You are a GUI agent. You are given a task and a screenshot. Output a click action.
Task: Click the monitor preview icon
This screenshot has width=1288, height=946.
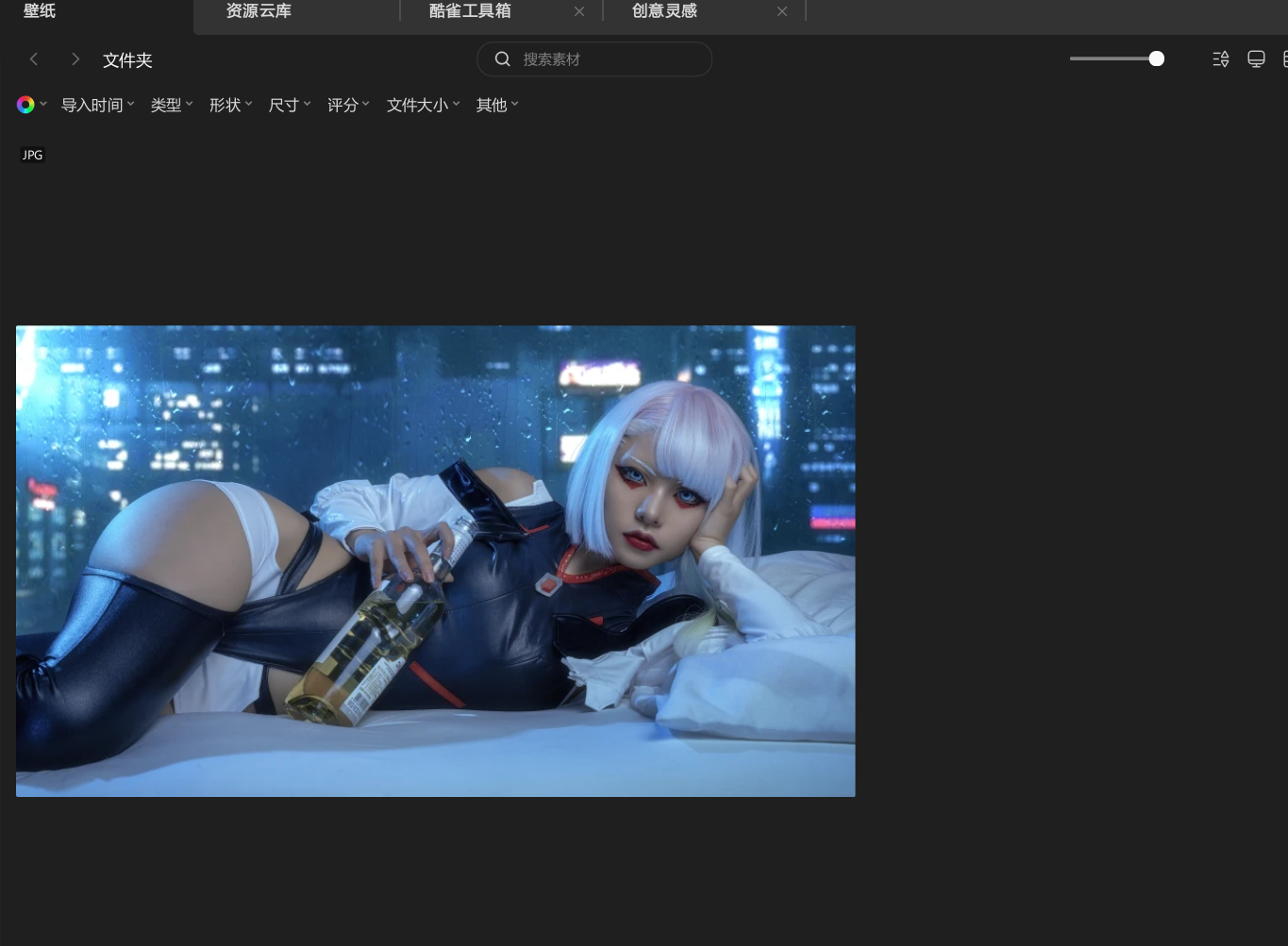point(1256,59)
